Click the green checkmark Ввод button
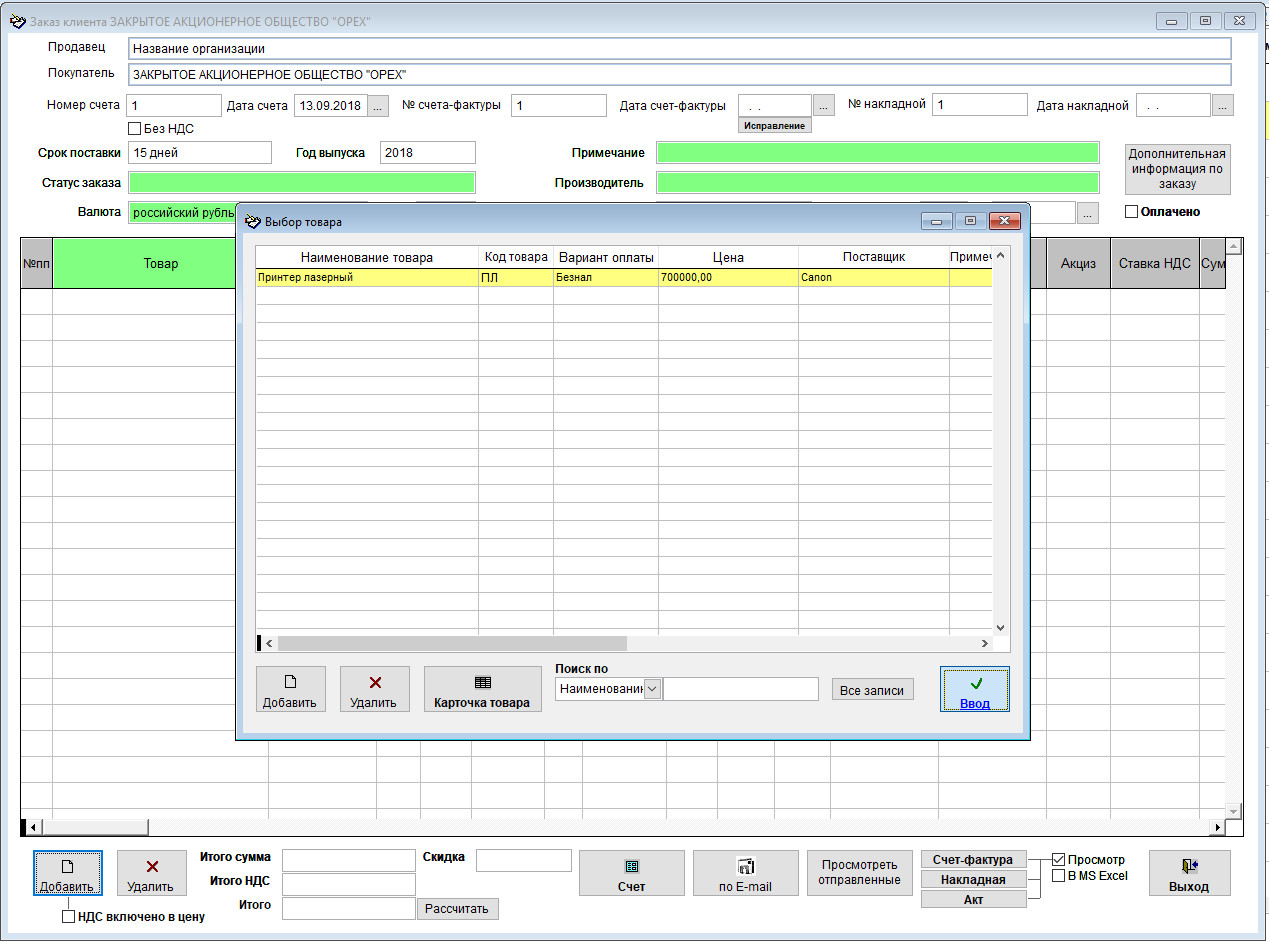1269x944 pixels. [974, 690]
